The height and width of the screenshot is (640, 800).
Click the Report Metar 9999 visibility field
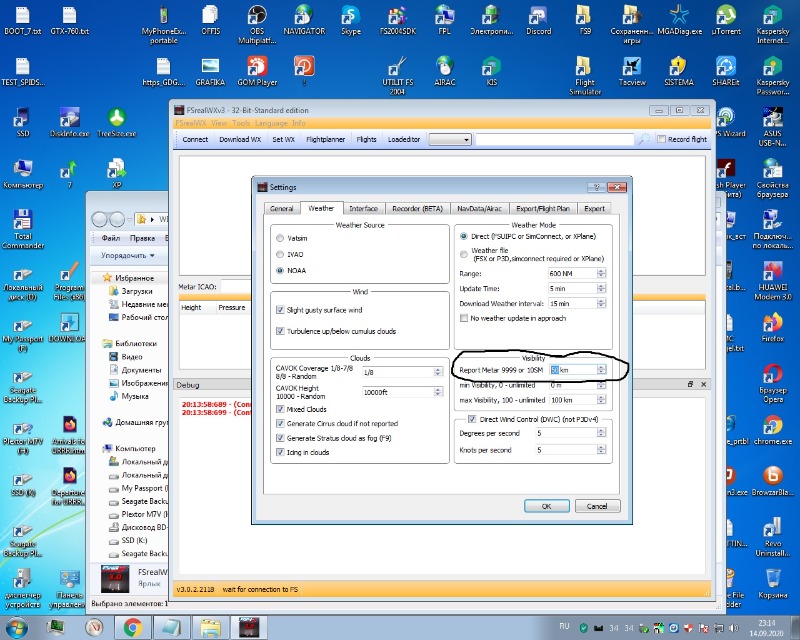[570, 369]
